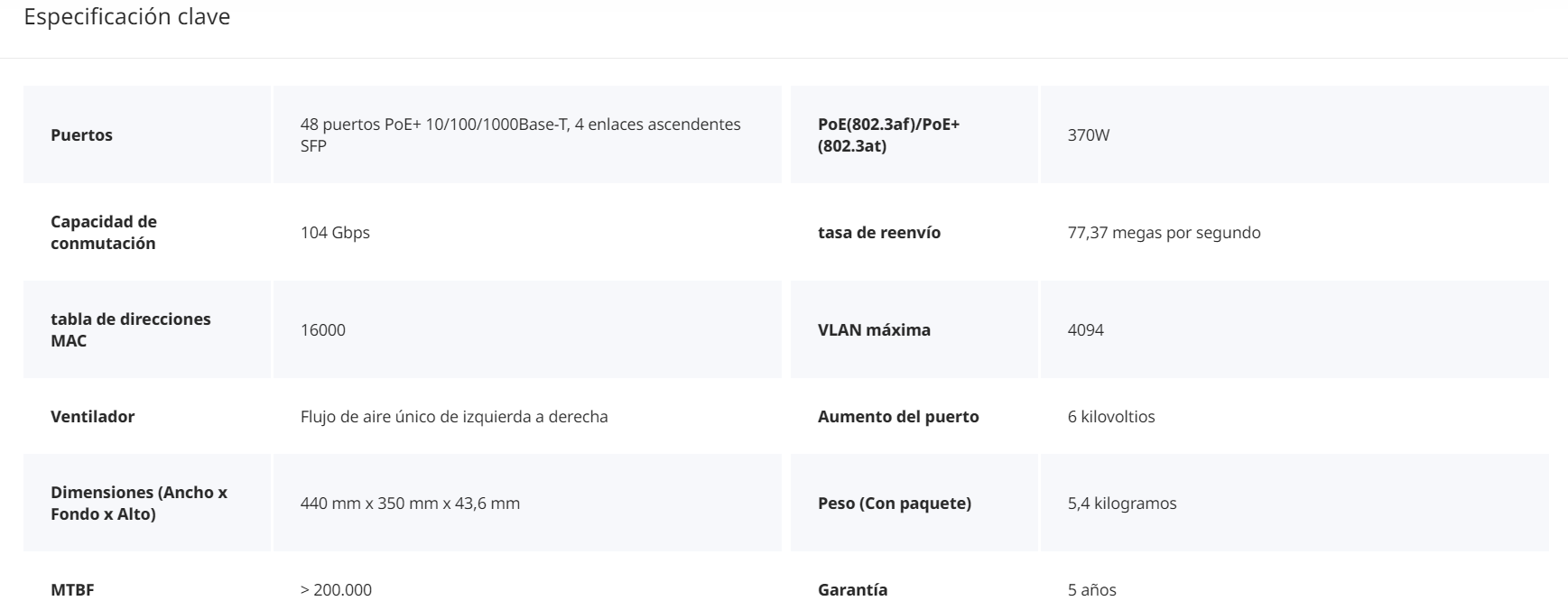Select the 48 puertos PoE+ description text
This screenshot has height=601, width=1568.
click(x=520, y=134)
